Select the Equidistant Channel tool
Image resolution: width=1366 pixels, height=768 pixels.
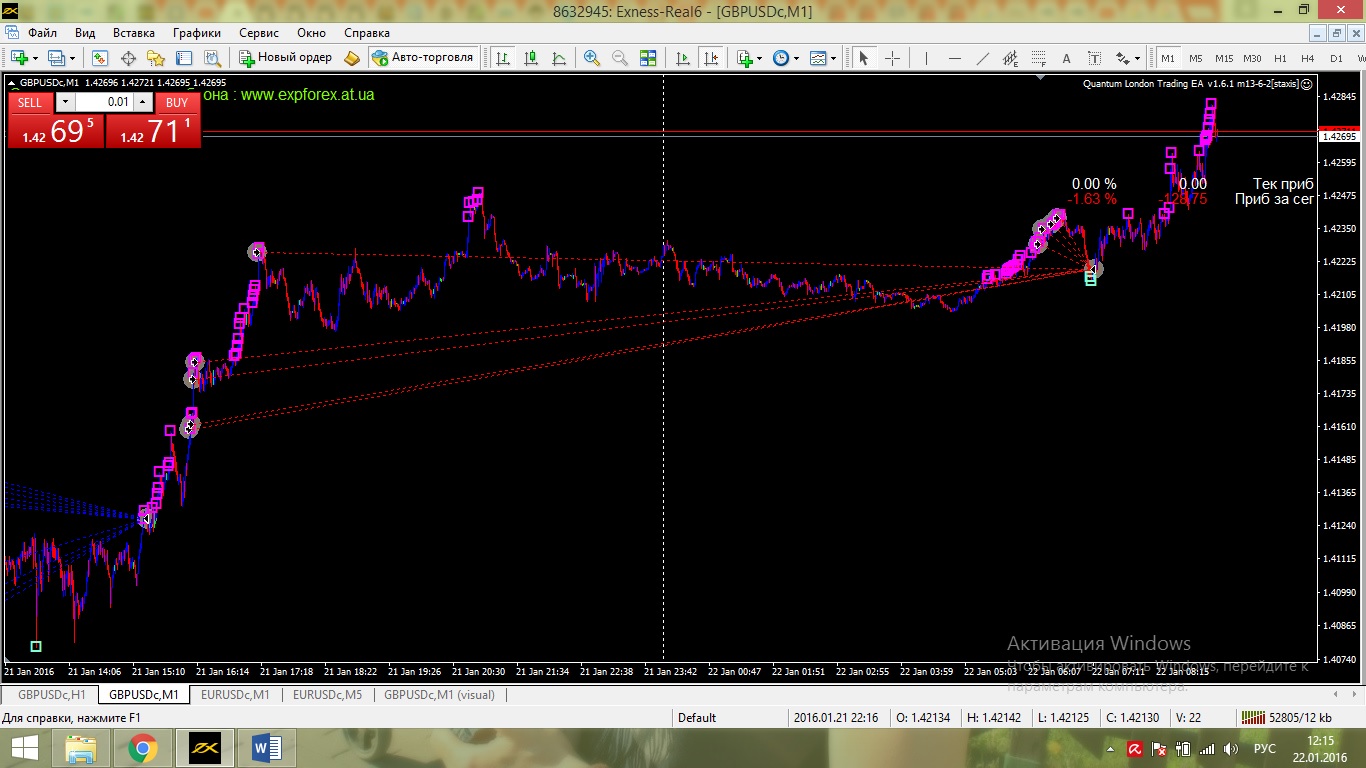[1010, 58]
